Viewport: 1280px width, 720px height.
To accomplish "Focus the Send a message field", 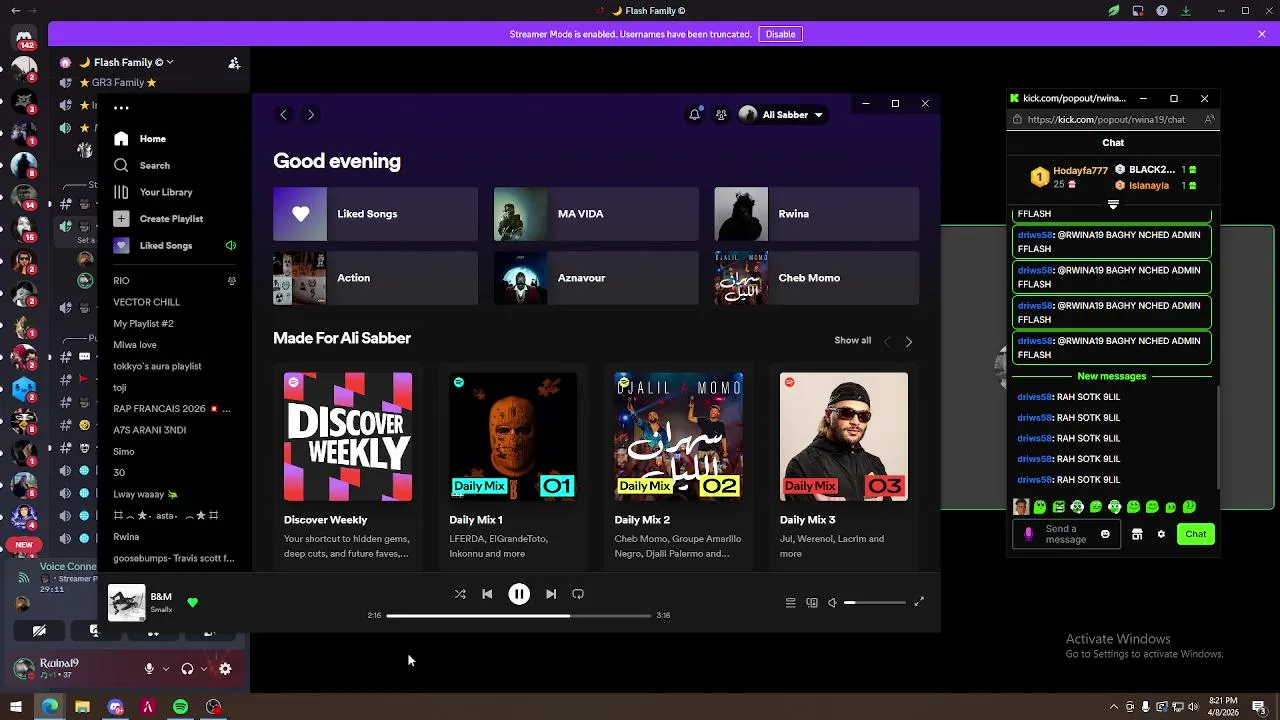I will [x=1066, y=534].
